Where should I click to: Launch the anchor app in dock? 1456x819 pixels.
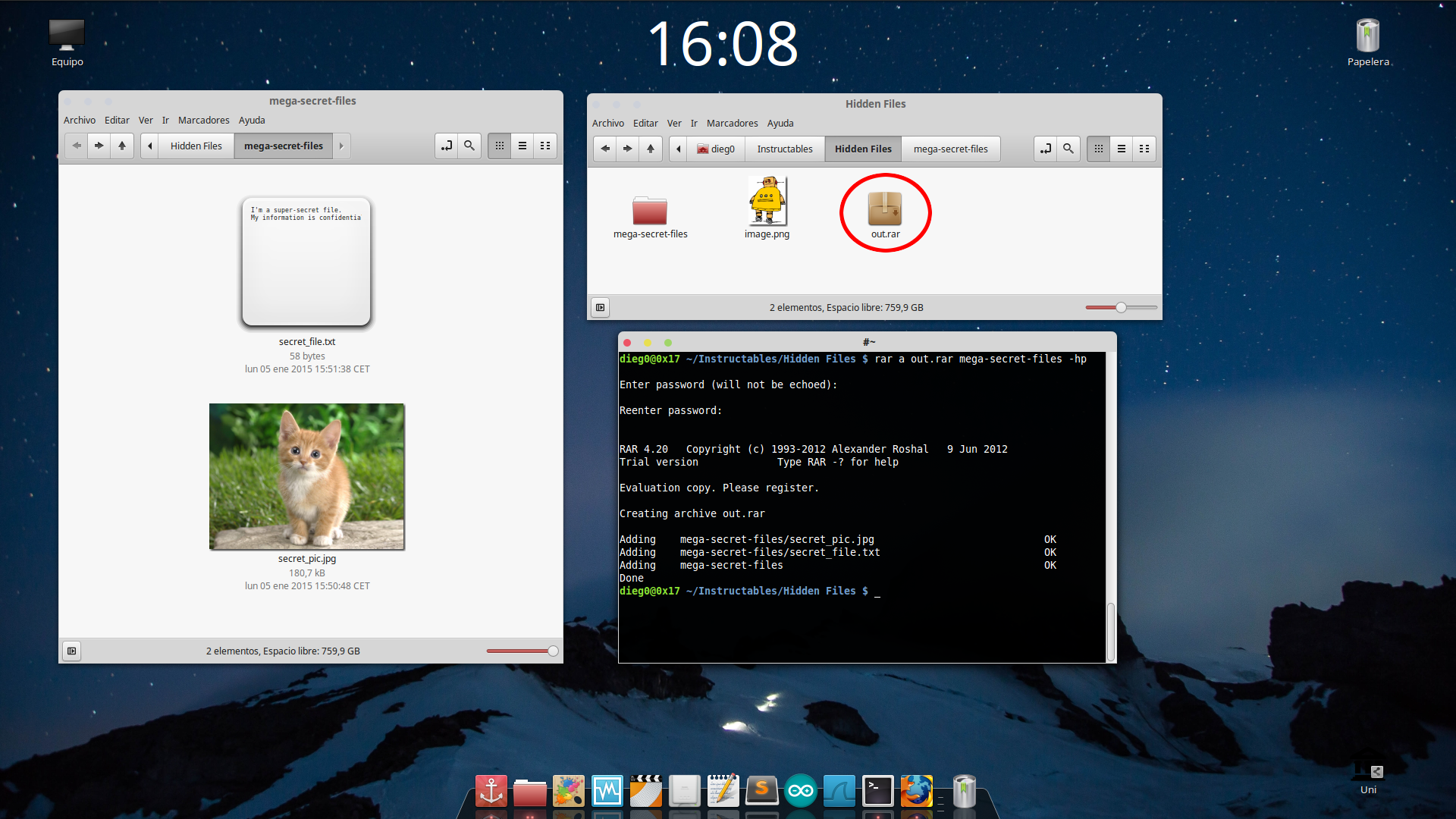491,791
